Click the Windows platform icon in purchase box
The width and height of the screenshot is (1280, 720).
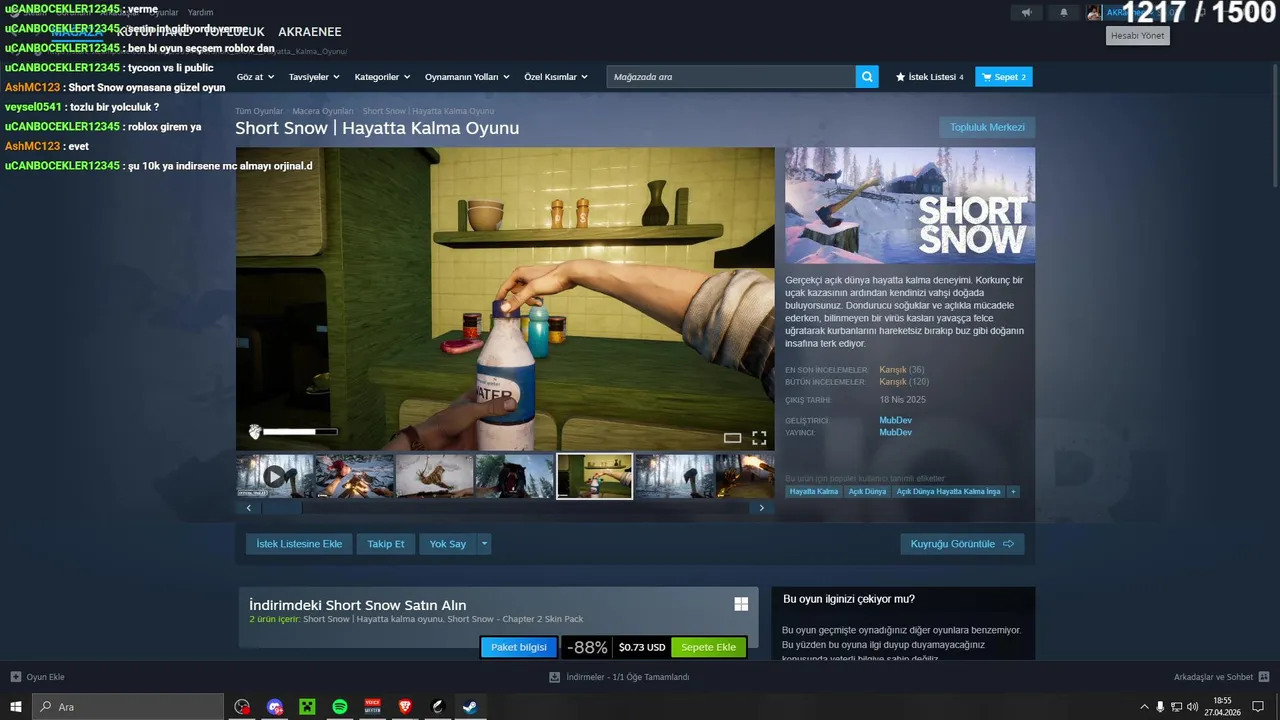click(x=741, y=604)
